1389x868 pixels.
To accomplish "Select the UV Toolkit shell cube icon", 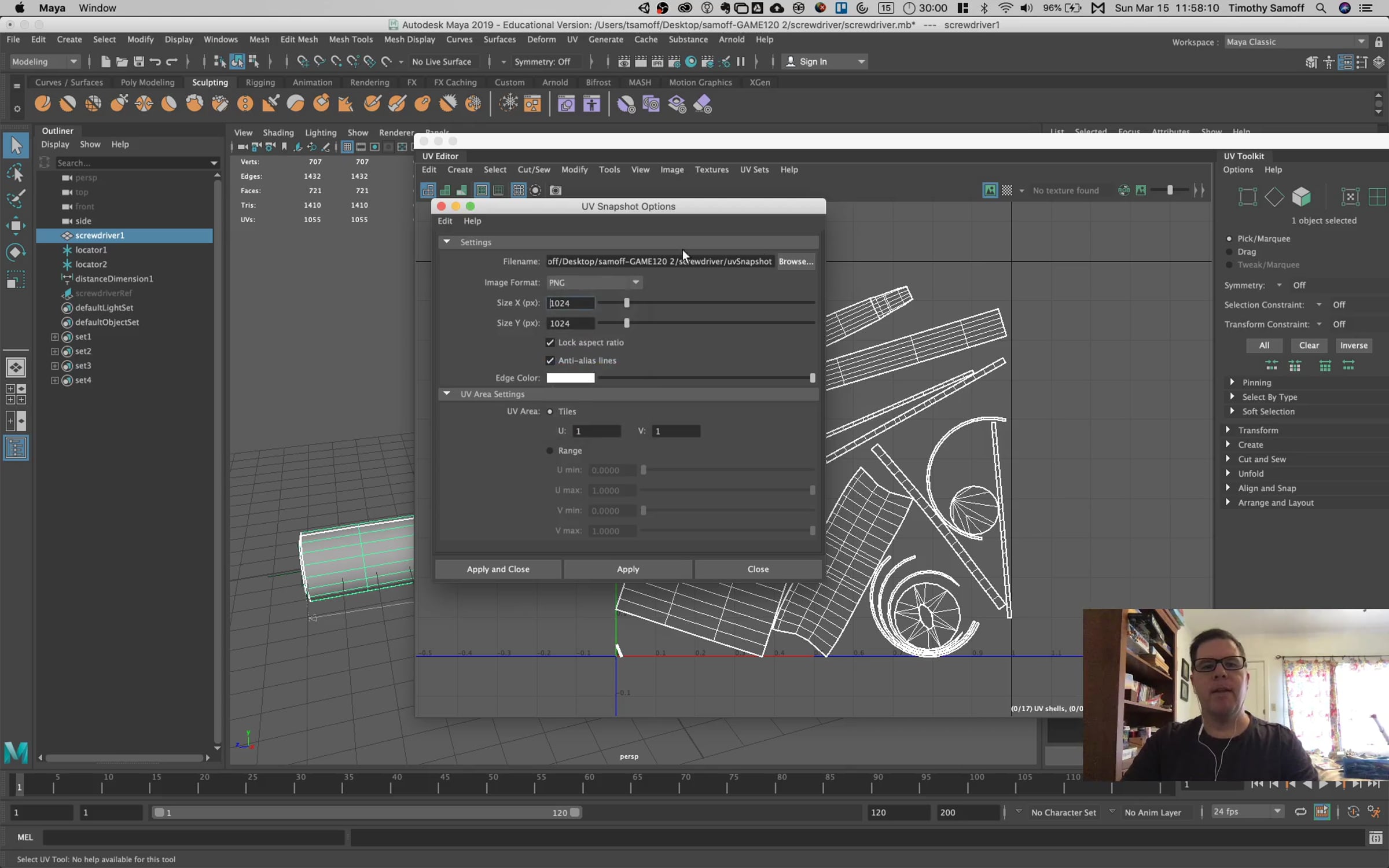I will click(1301, 197).
